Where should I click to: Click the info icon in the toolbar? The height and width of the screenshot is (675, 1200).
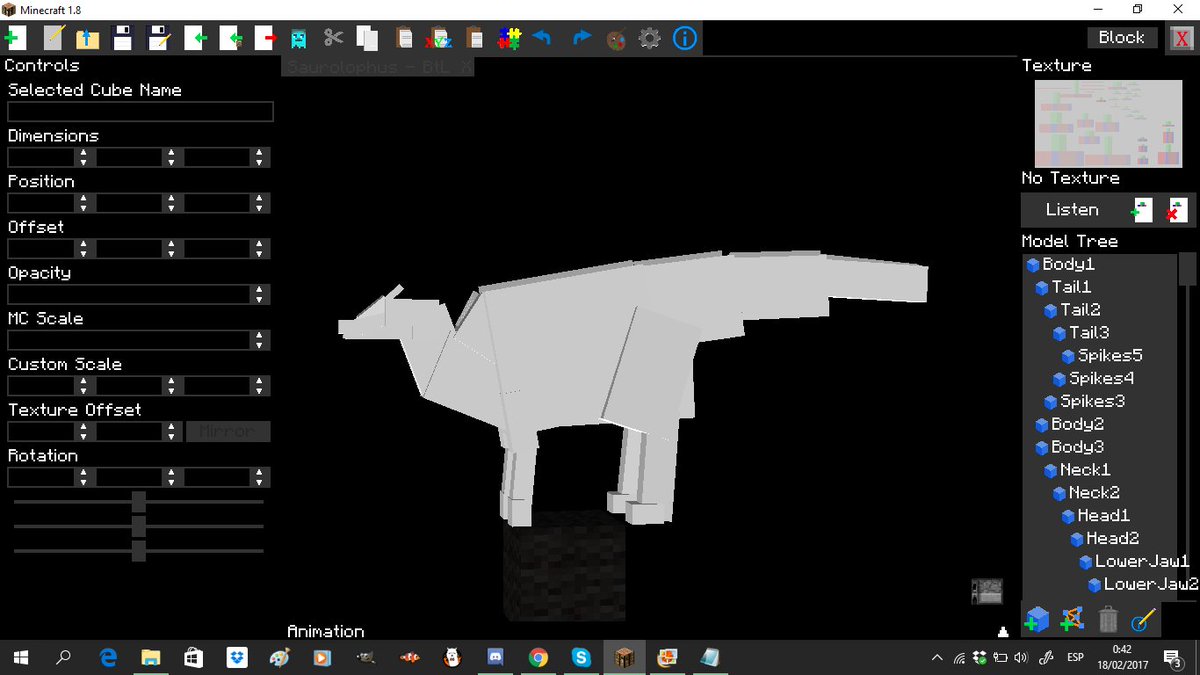(685, 37)
